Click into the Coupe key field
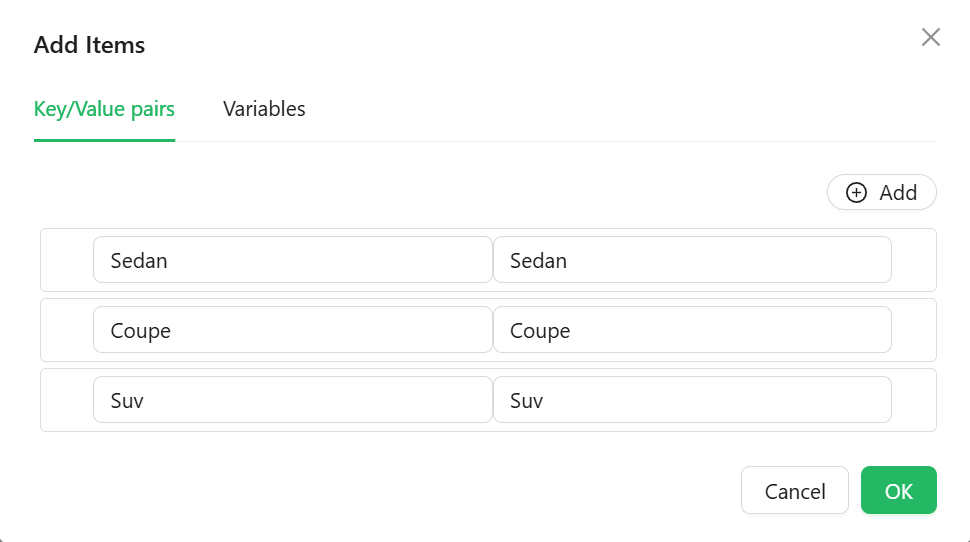 point(293,330)
